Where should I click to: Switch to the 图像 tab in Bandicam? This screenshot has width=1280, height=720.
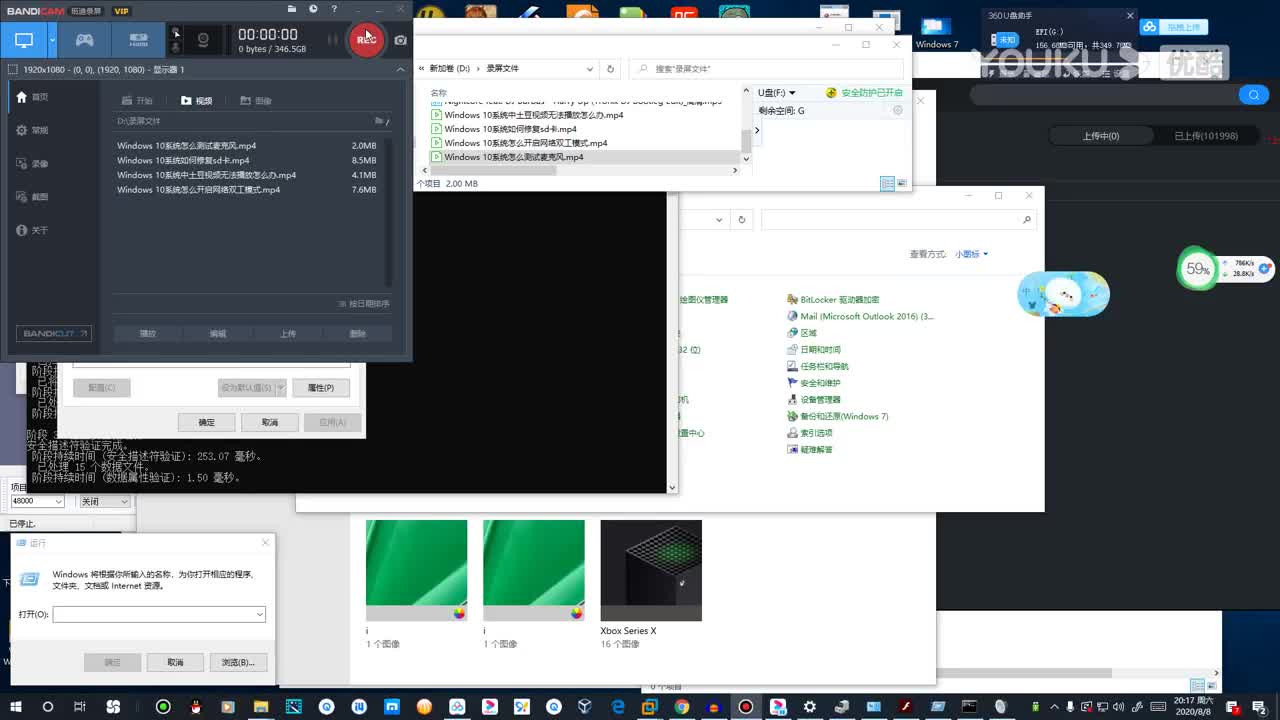click(256, 101)
